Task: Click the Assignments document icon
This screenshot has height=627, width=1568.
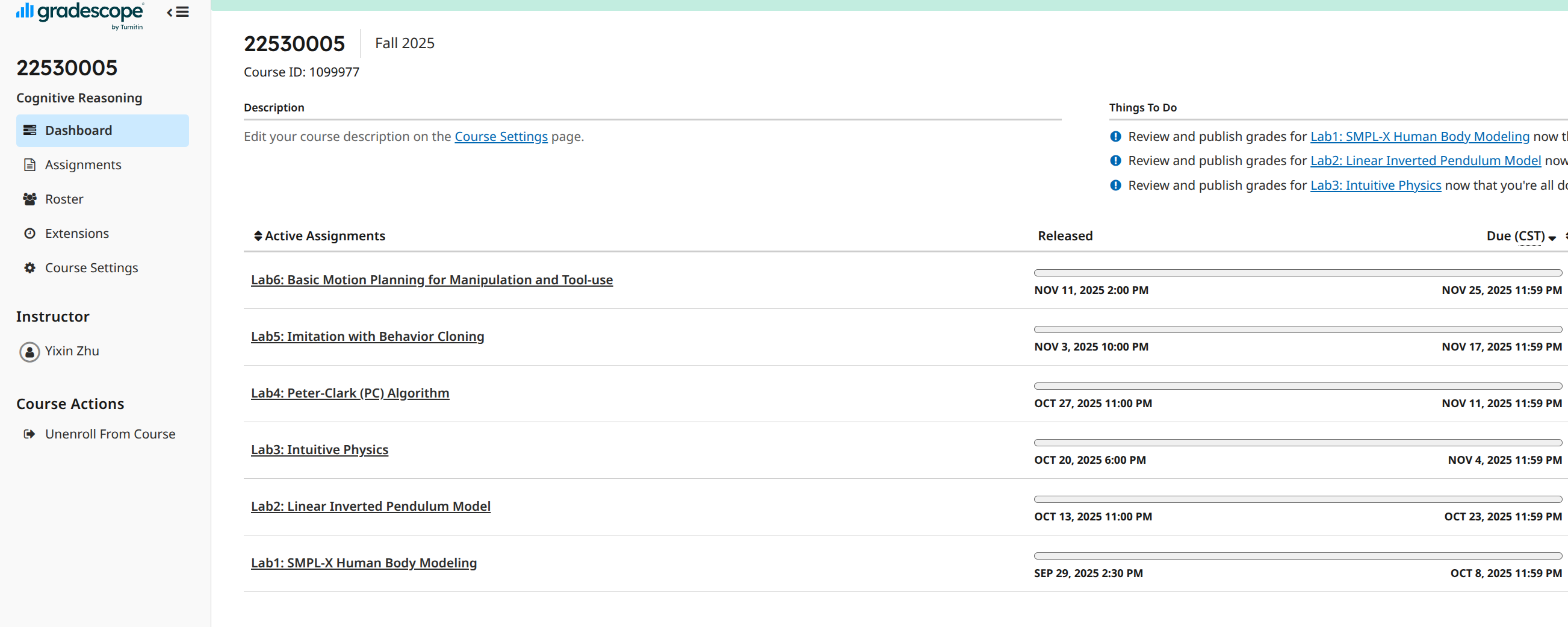Action: click(29, 164)
